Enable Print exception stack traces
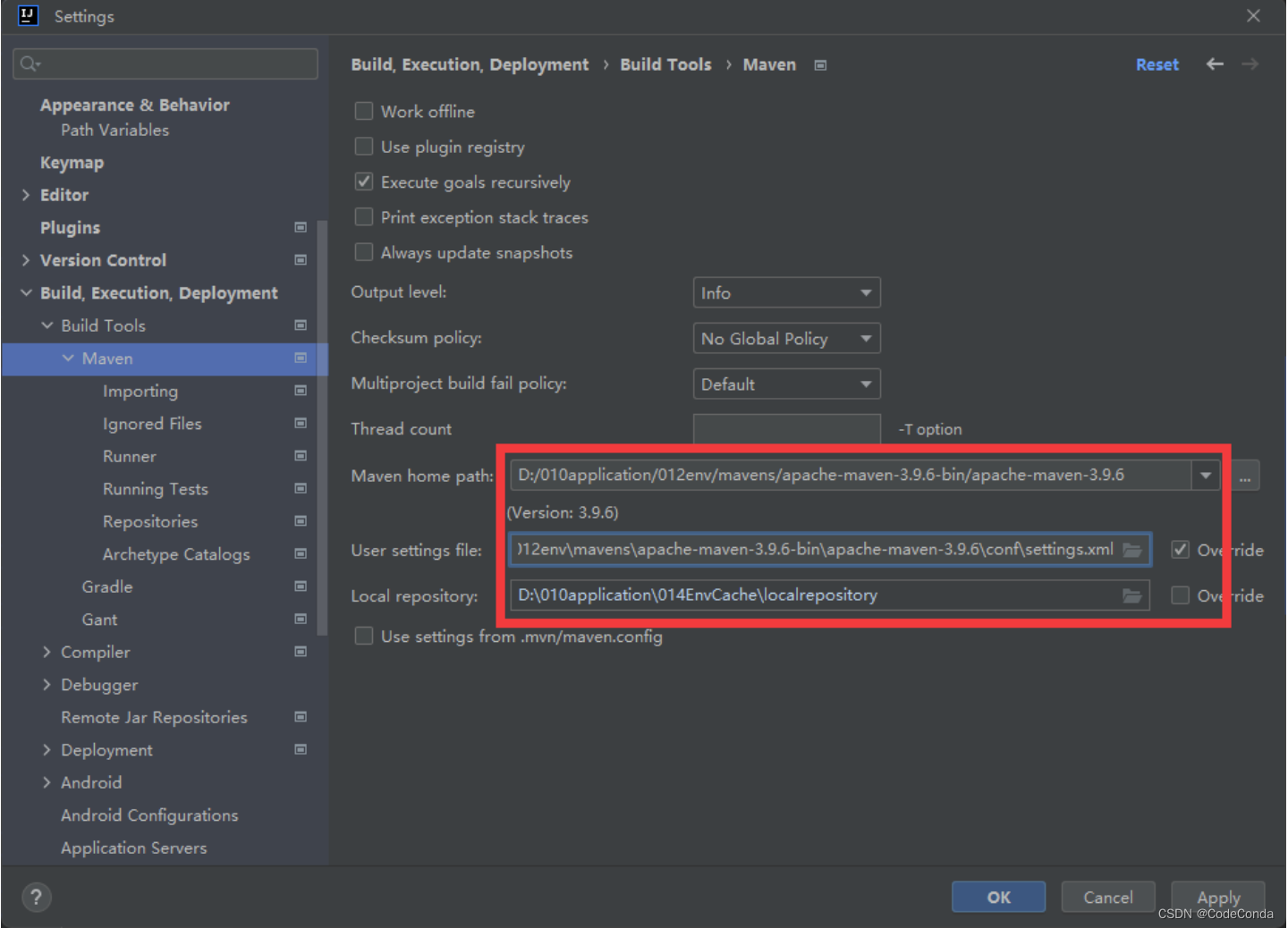The image size is (1288, 928). tap(363, 217)
